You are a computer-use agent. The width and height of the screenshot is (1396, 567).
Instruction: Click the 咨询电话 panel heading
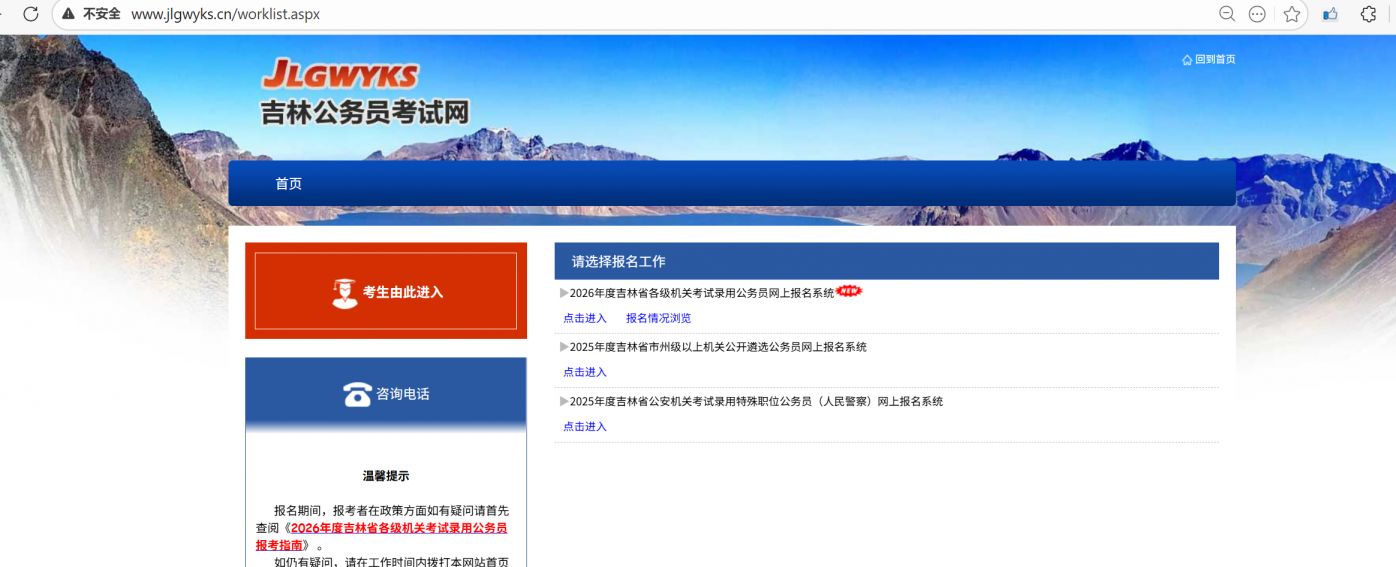(403, 394)
